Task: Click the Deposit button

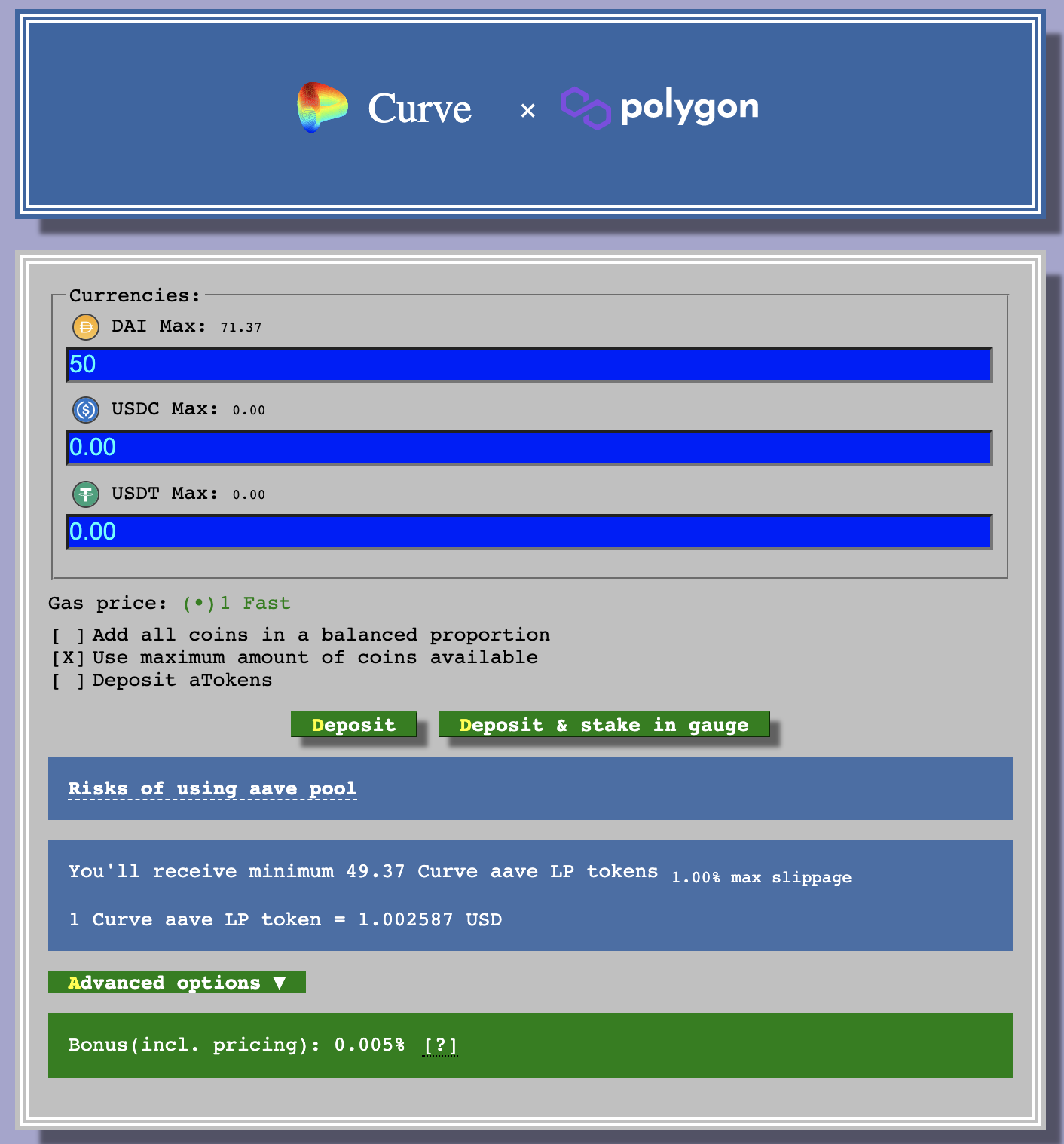Action: pos(354,724)
